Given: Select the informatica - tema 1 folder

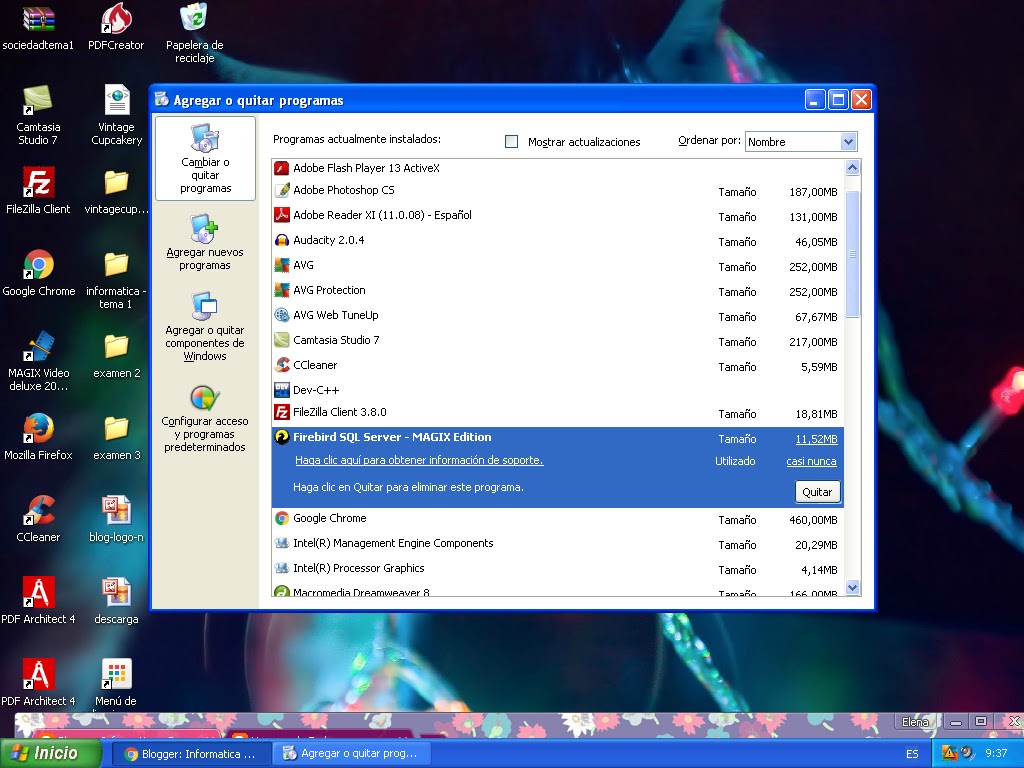Looking at the screenshot, I should click(116, 280).
